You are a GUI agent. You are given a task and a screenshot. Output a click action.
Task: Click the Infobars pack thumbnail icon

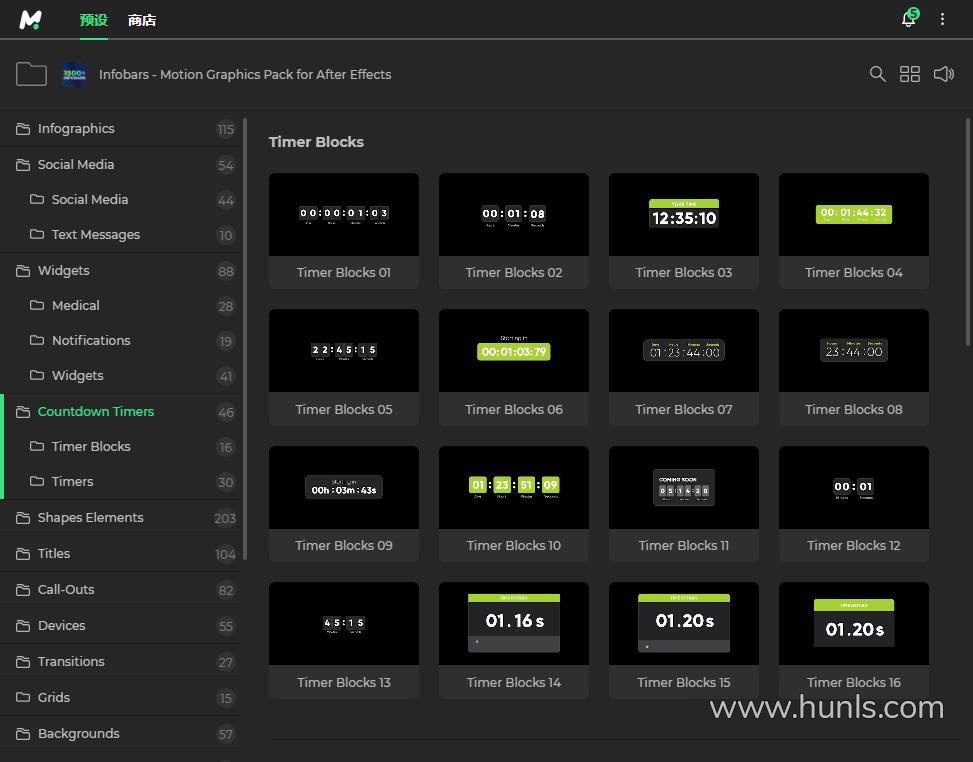(74, 74)
